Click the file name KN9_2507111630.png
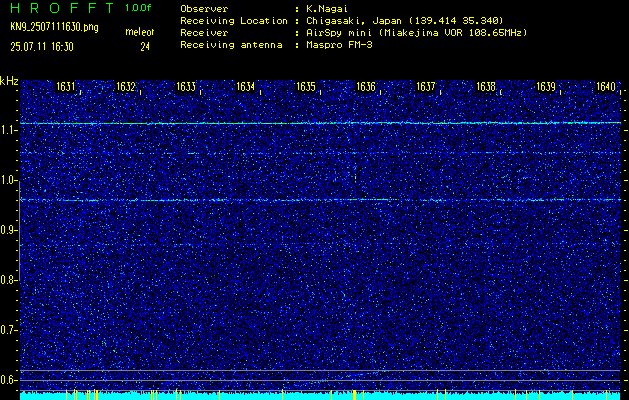Viewport: 629px width, 400px height. click(54, 27)
